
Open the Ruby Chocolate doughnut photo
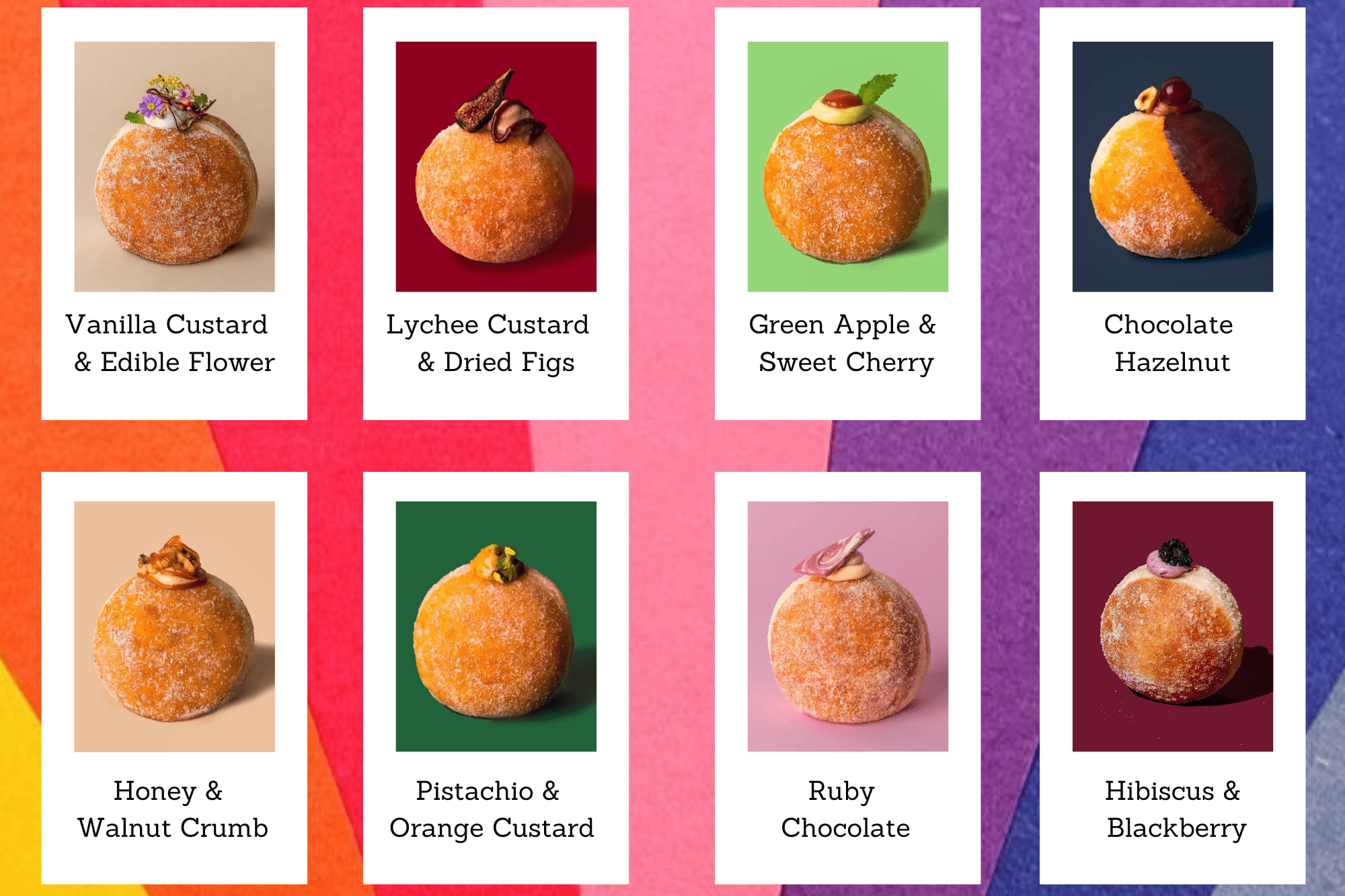point(847,626)
